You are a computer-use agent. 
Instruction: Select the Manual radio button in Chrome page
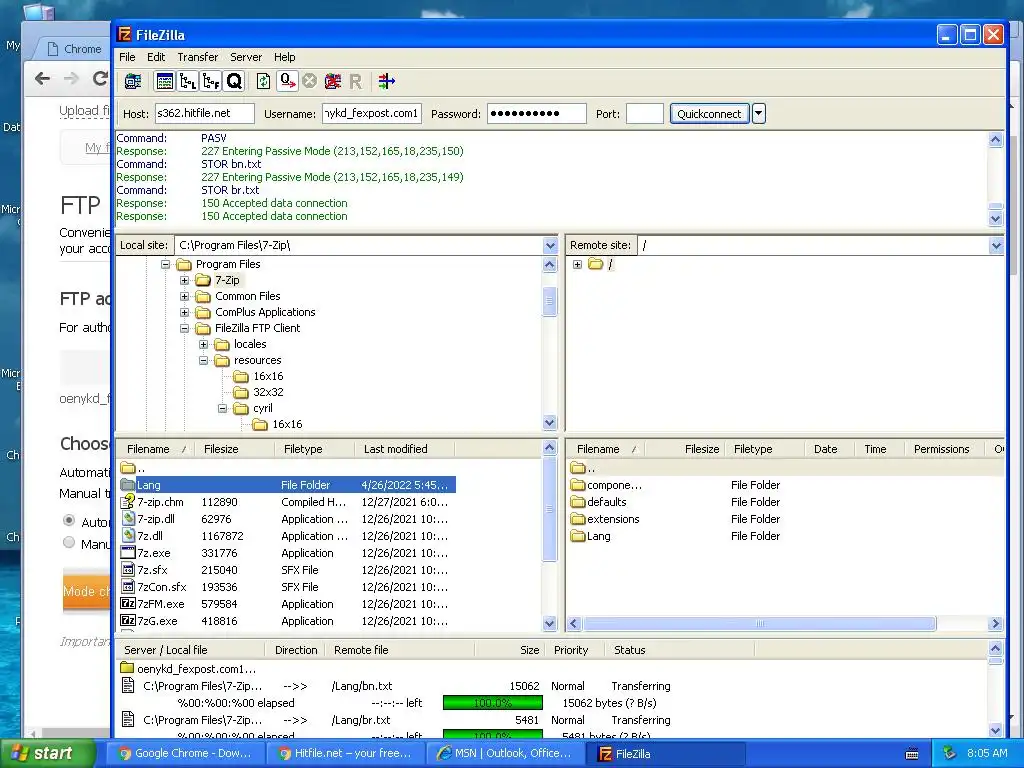click(x=69, y=542)
